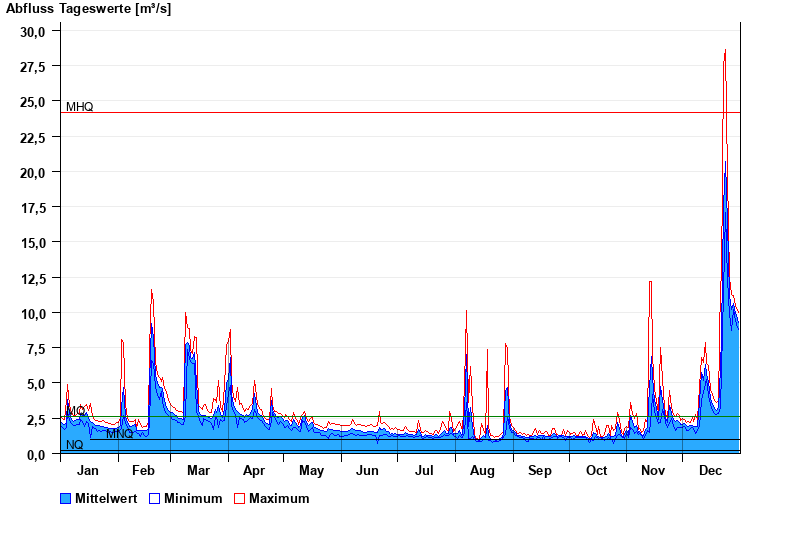800x550 pixels.
Task: Click the 15,0 y-axis tick label
Action: point(33,243)
